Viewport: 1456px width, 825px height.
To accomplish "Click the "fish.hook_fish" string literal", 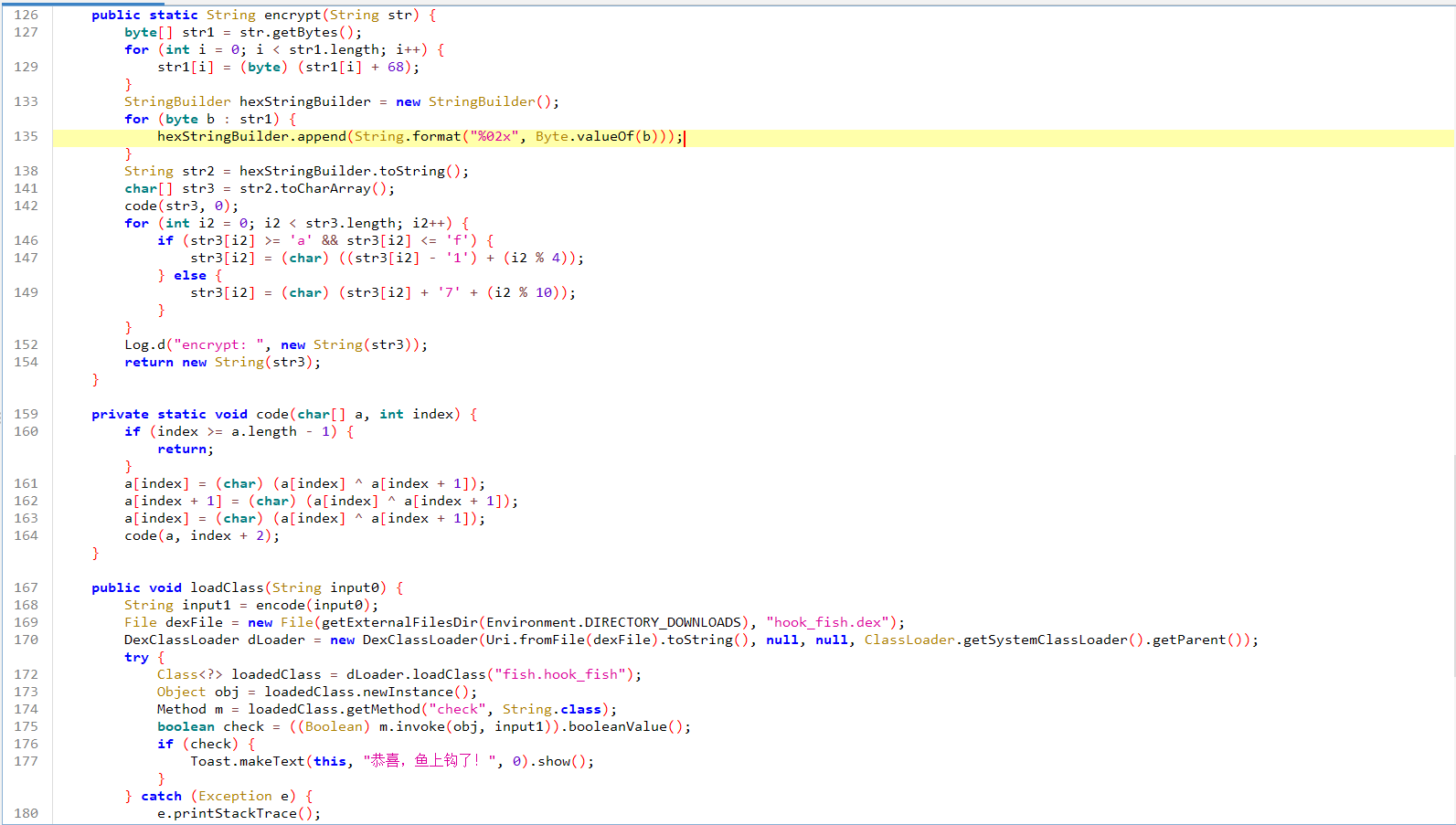I will coord(561,675).
